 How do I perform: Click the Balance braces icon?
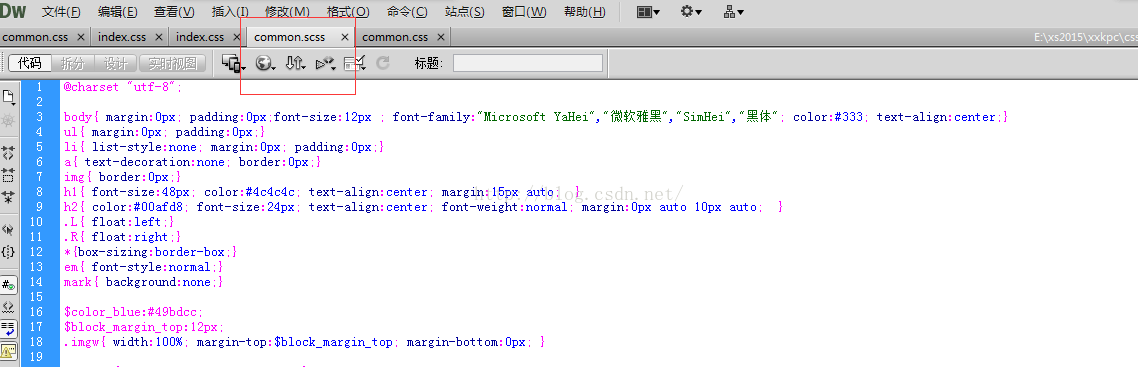point(9,252)
